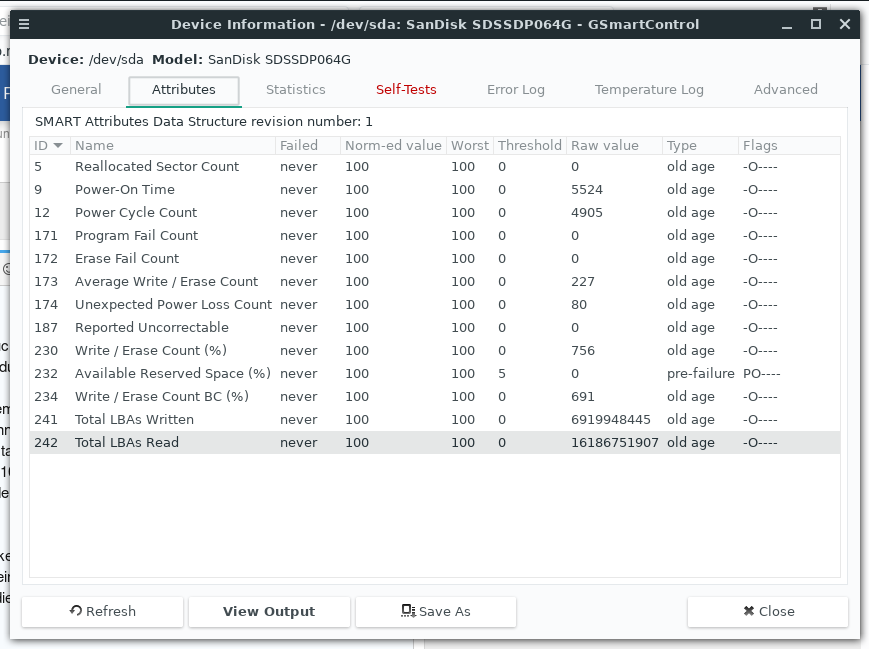Select Write / Erase Count BC (%) row
The height and width of the screenshot is (649, 869).
pyautogui.click(x=435, y=396)
